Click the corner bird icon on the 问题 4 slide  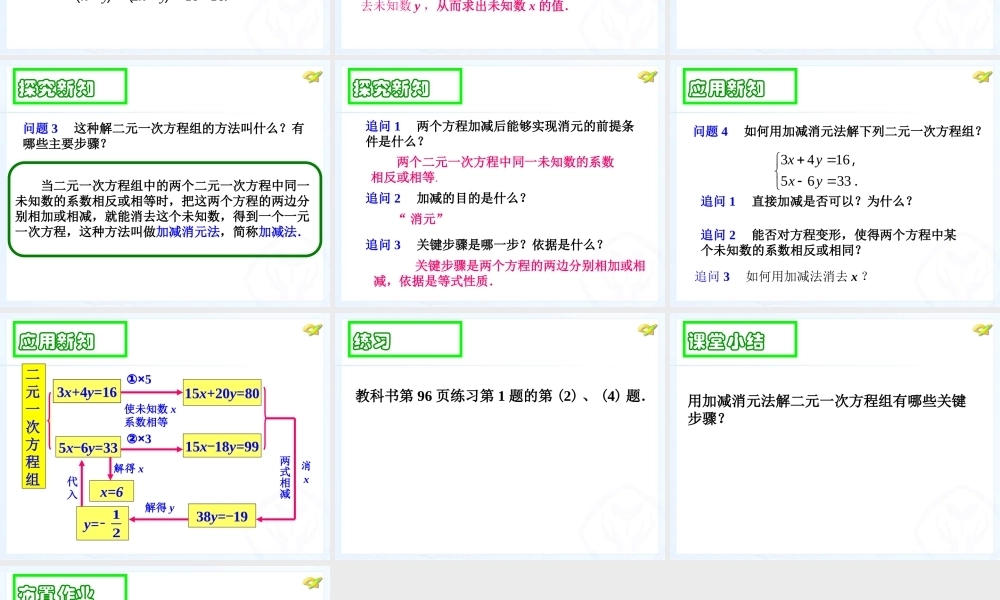(x=982, y=77)
